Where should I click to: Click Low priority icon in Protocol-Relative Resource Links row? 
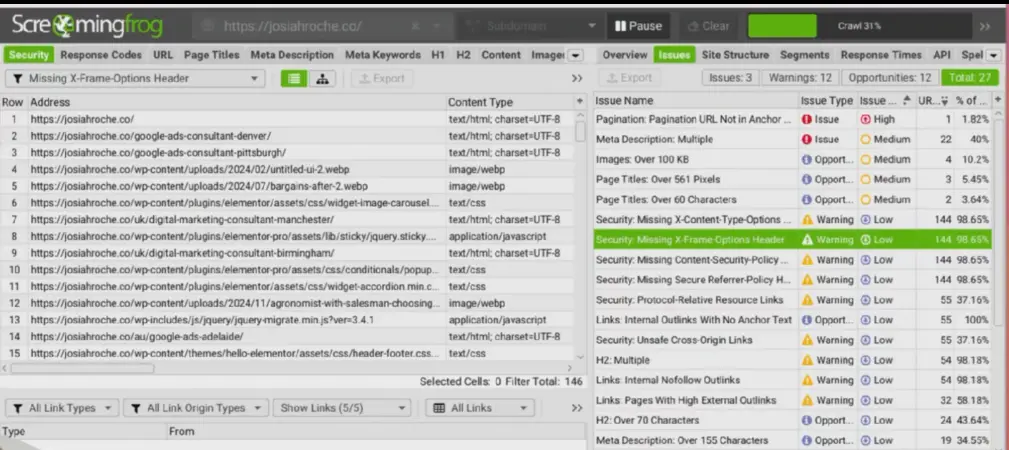coord(866,300)
